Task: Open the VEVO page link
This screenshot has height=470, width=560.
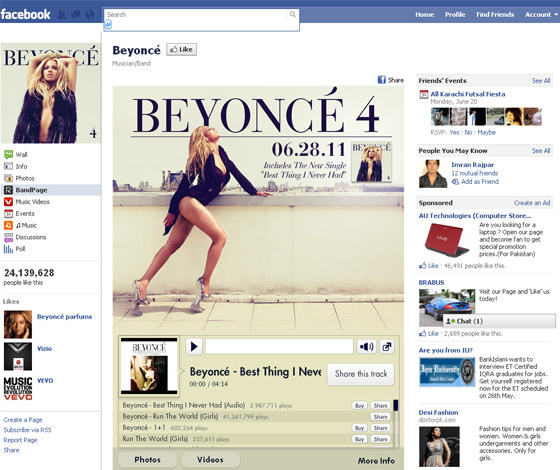Action: [45, 381]
